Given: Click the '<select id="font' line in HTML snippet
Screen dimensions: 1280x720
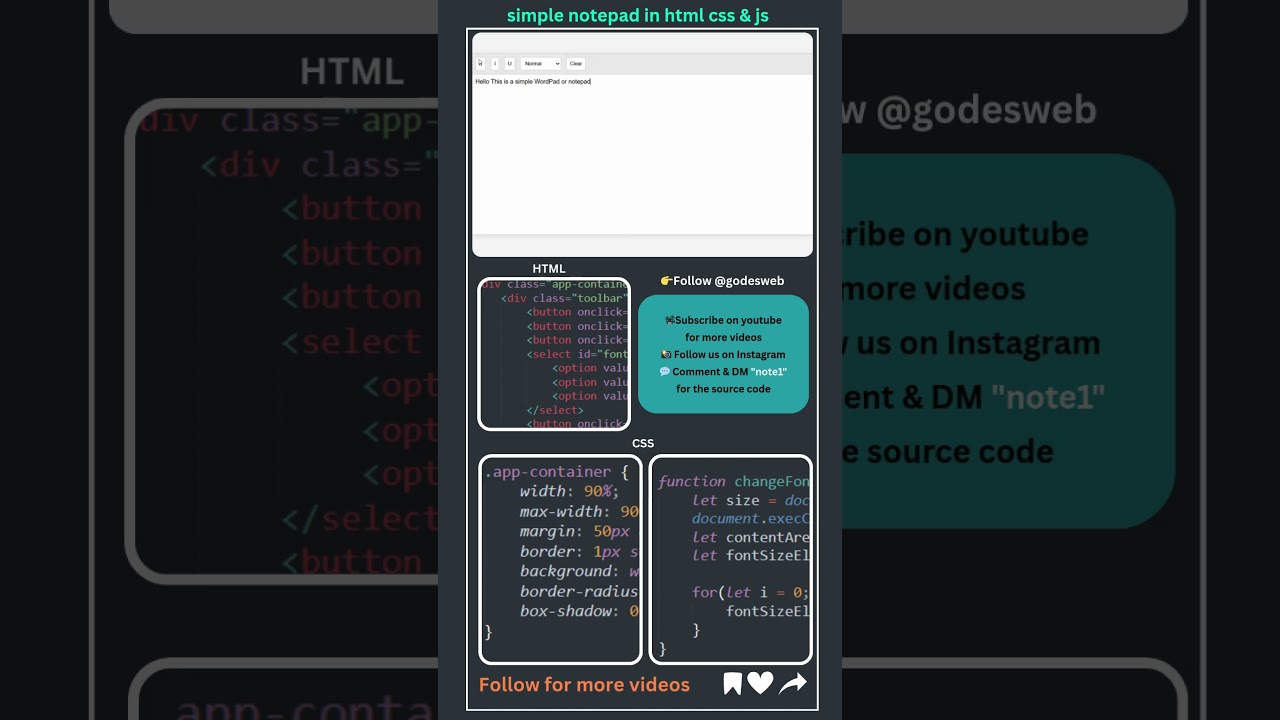Looking at the screenshot, I should (578, 354).
